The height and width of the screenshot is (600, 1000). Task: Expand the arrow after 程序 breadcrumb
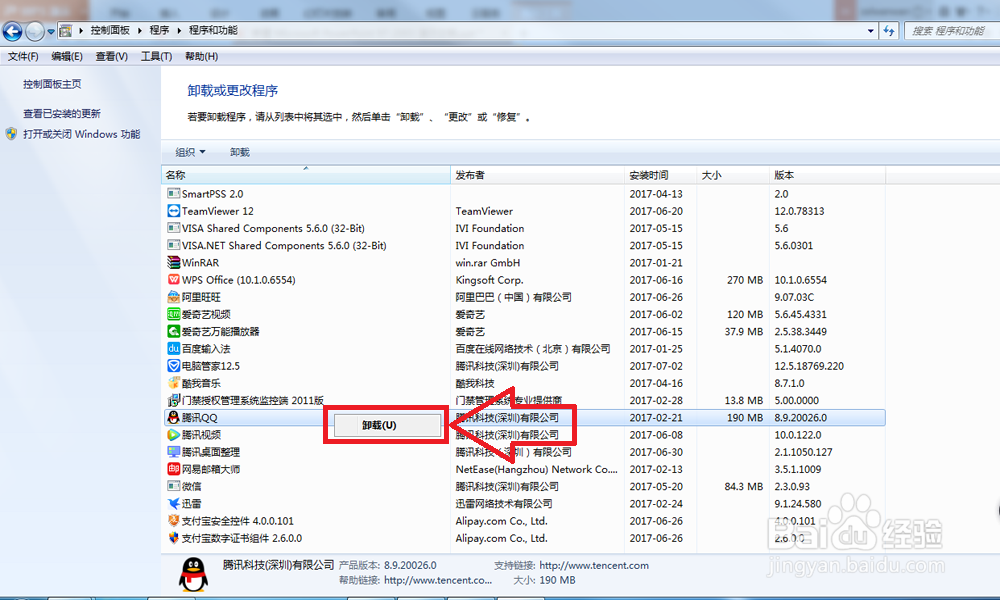coord(179,31)
